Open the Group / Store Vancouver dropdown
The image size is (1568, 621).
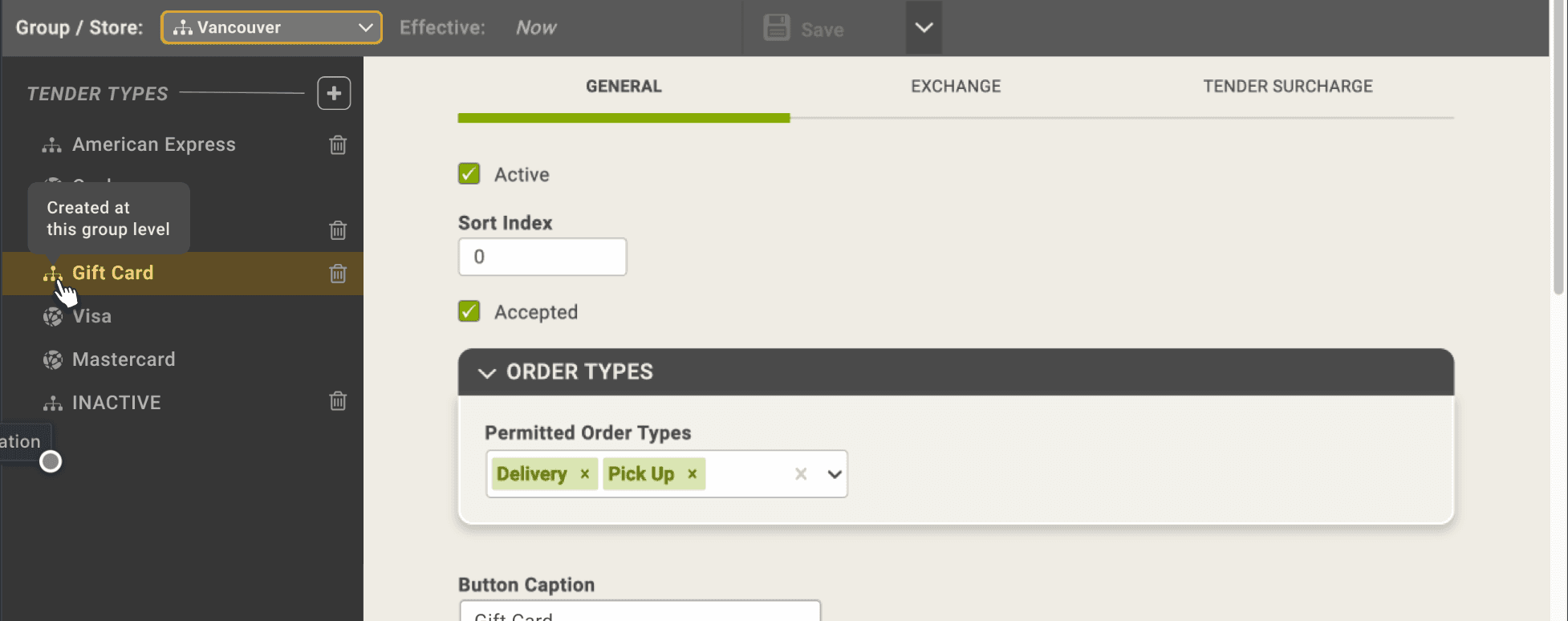tap(271, 27)
